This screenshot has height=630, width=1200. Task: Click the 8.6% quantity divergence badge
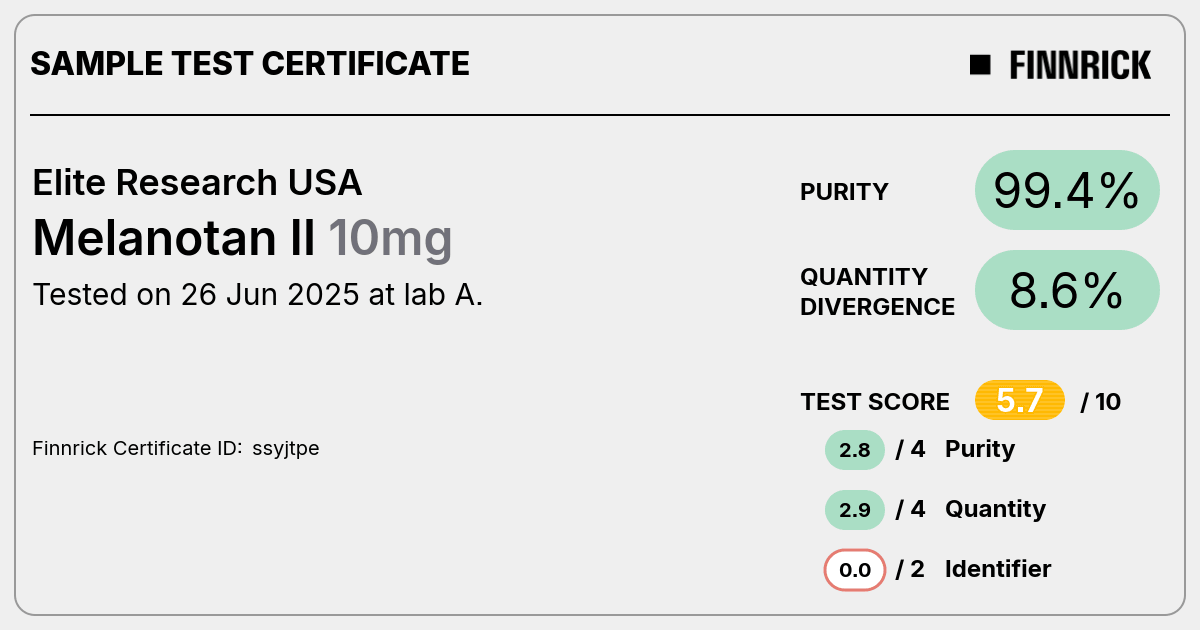[x=1067, y=290]
